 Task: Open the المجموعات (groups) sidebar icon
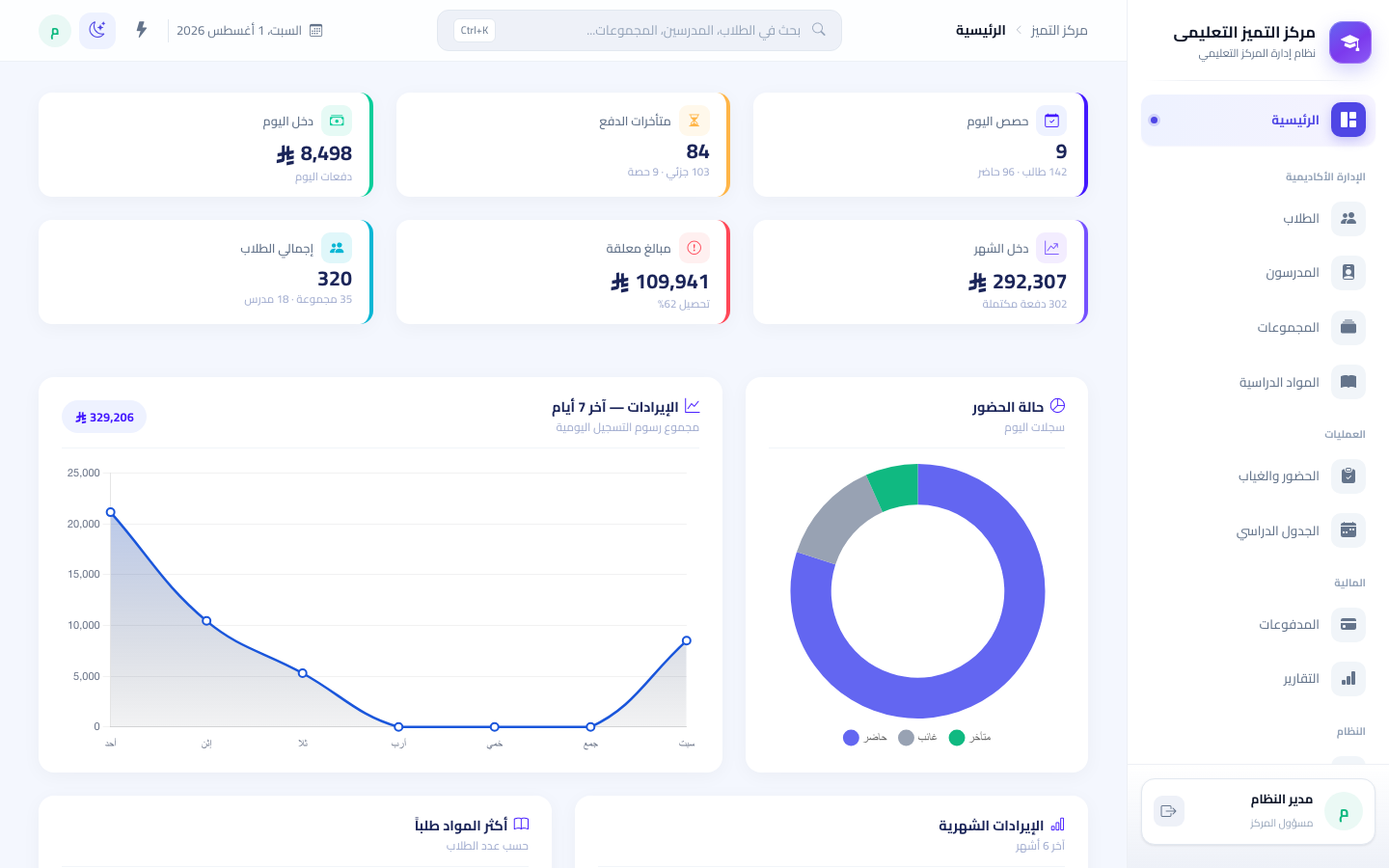(1348, 328)
